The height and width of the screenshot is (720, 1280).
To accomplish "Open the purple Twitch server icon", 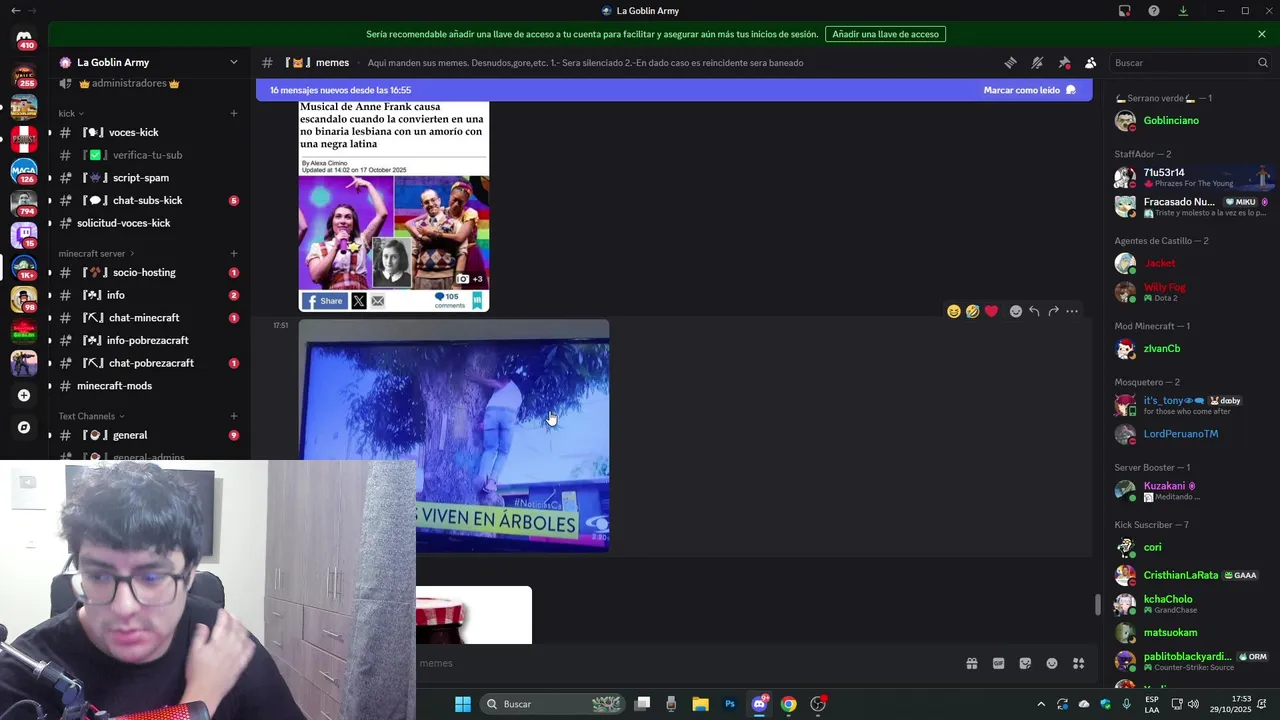I will point(24,236).
